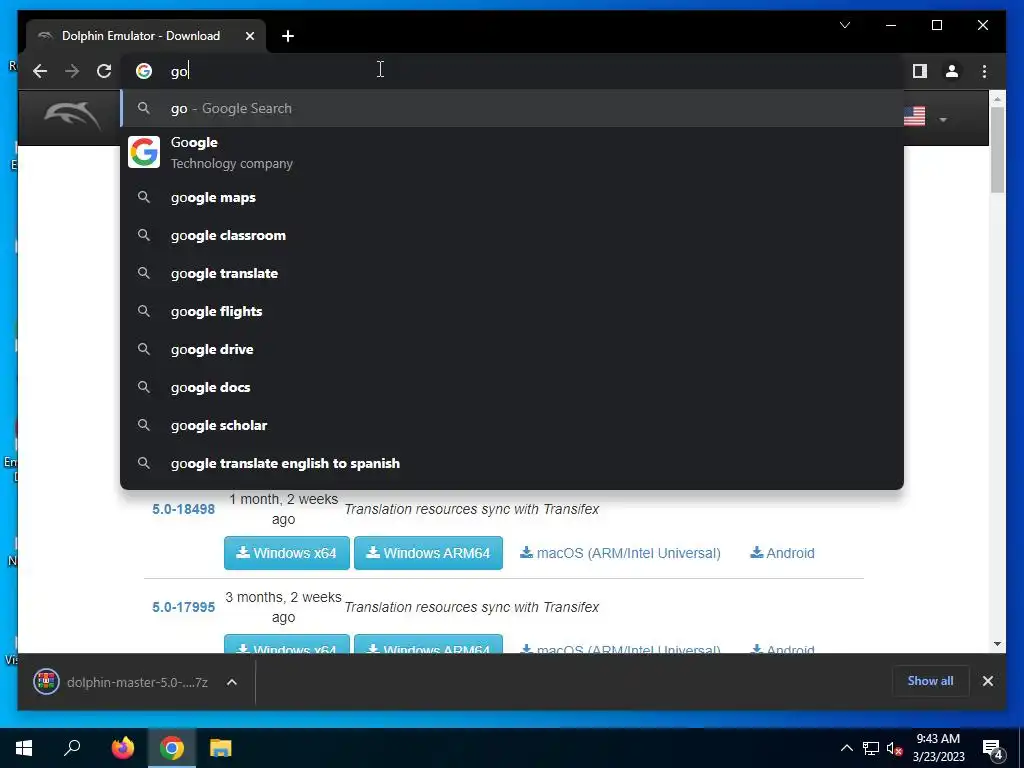Screen dimensions: 1024x768
Task: Launch Firefox from the taskbar
Action: 122,748
